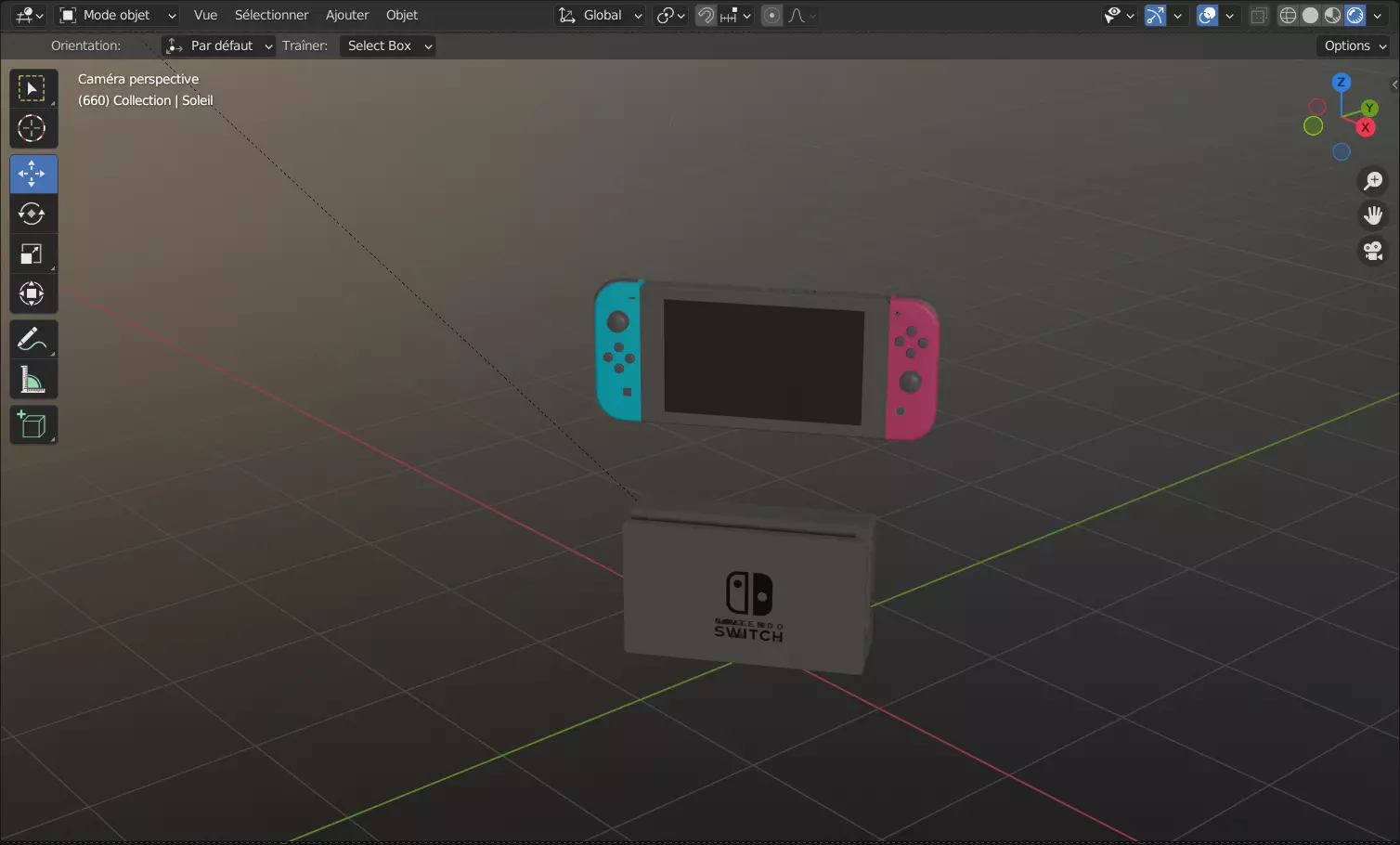Click the Z axis on navigation gizmo
This screenshot has width=1400, height=845.
1341,83
